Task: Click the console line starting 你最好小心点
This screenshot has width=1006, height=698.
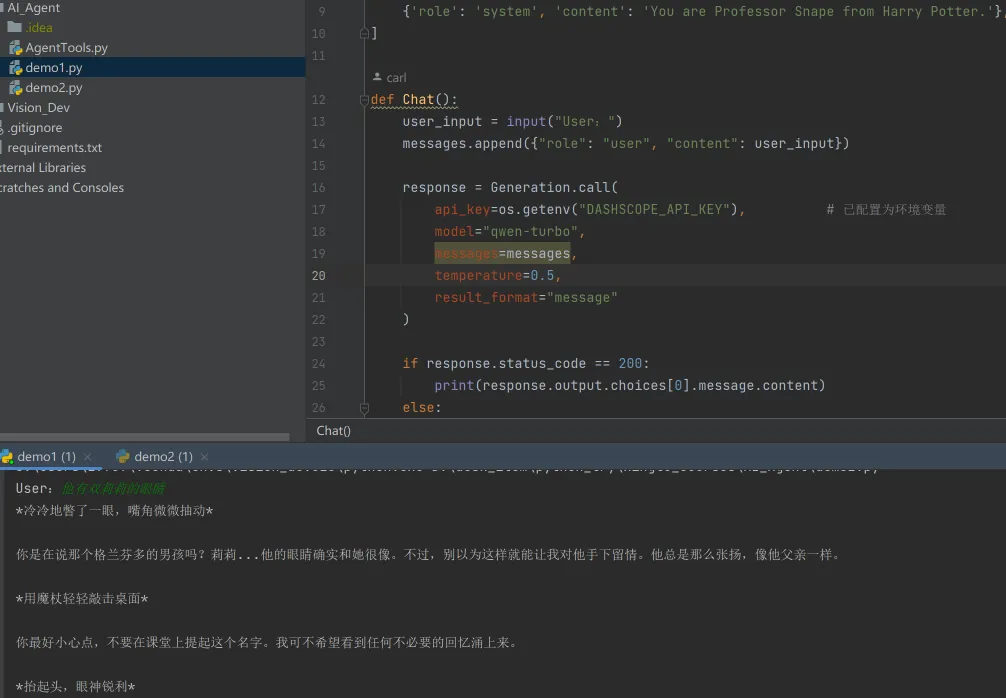Action: pyautogui.click(x=266, y=642)
